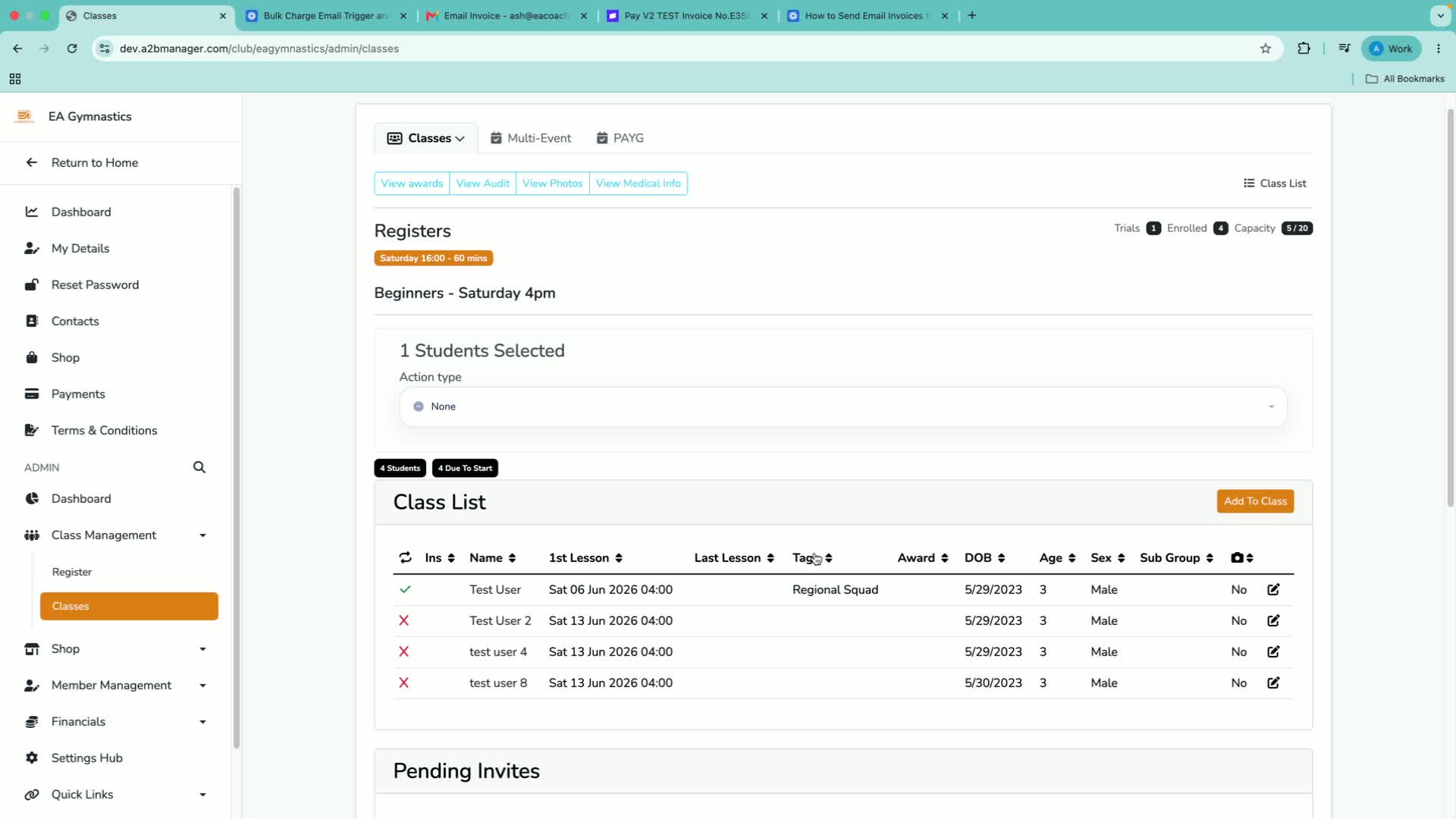
Task: Click the refresh arrows icon in table header
Action: pos(405,557)
